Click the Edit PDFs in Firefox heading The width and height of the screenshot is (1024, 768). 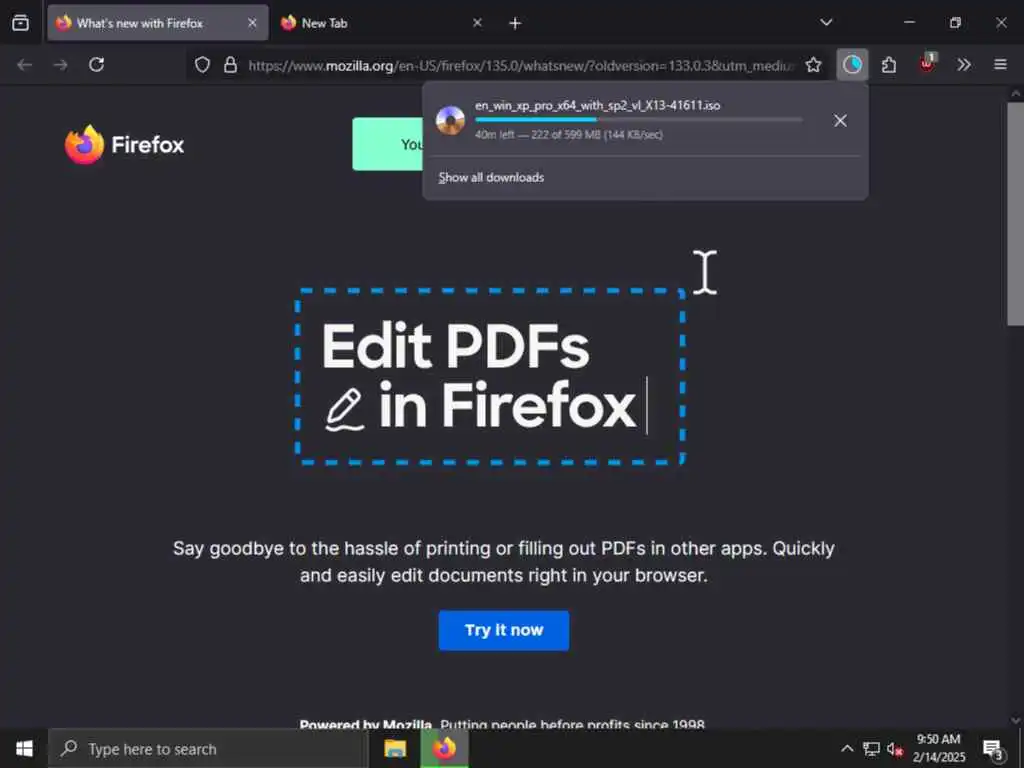tap(479, 376)
